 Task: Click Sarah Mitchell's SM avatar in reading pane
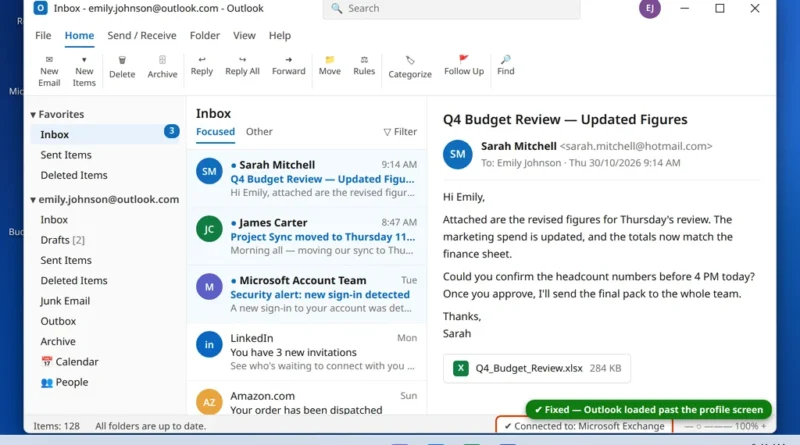pos(457,154)
